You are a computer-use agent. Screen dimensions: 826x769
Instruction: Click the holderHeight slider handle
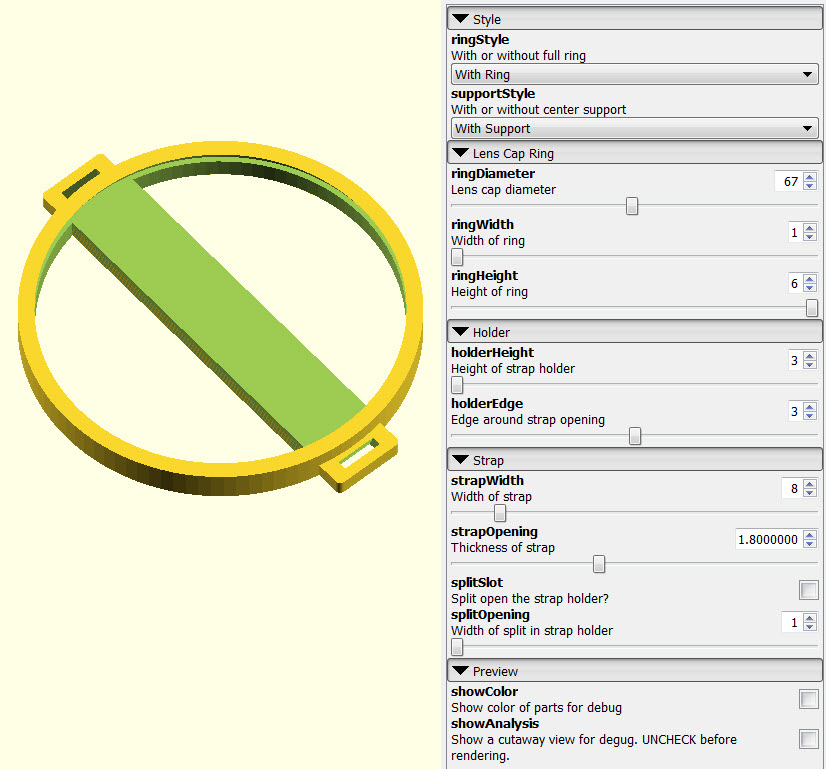(457, 385)
